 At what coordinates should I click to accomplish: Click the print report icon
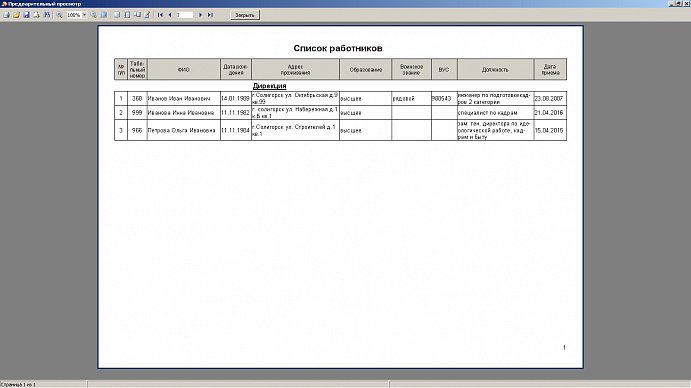(6, 15)
